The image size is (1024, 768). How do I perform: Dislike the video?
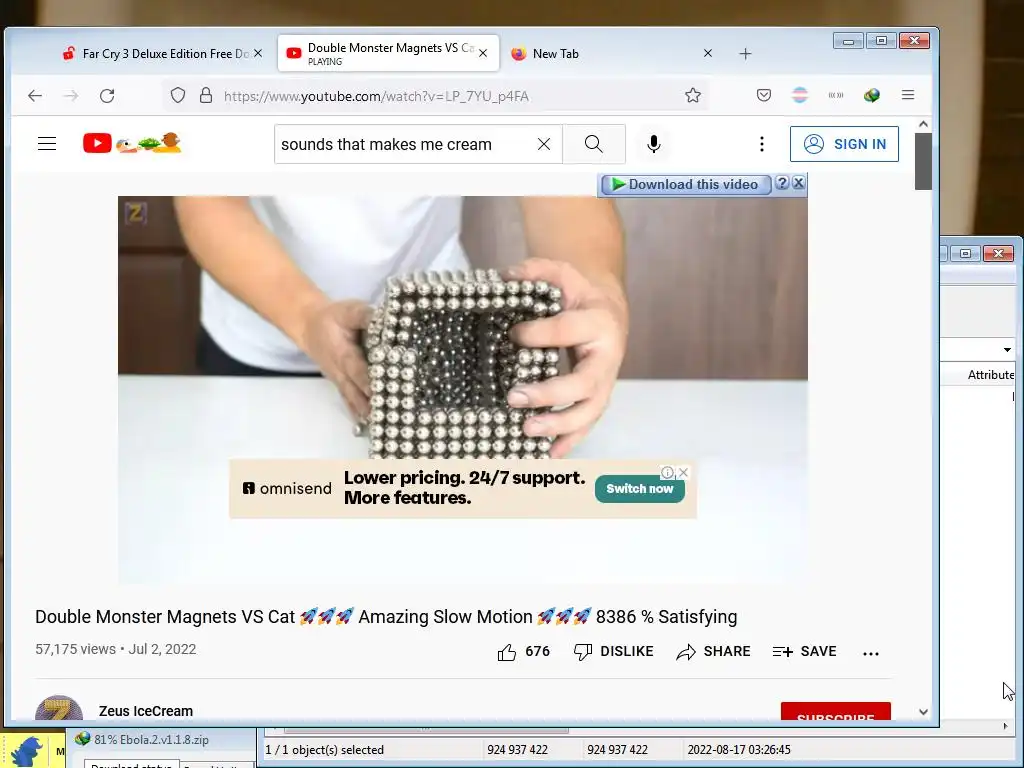point(613,652)
